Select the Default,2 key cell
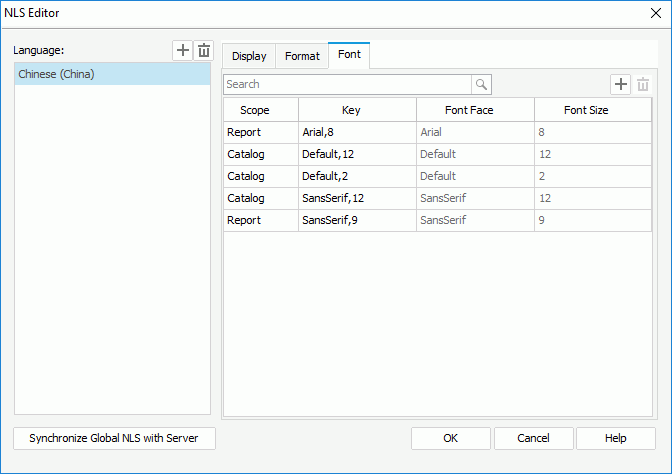The width and height of the screenshot is (672, 474). click(357, 176)
